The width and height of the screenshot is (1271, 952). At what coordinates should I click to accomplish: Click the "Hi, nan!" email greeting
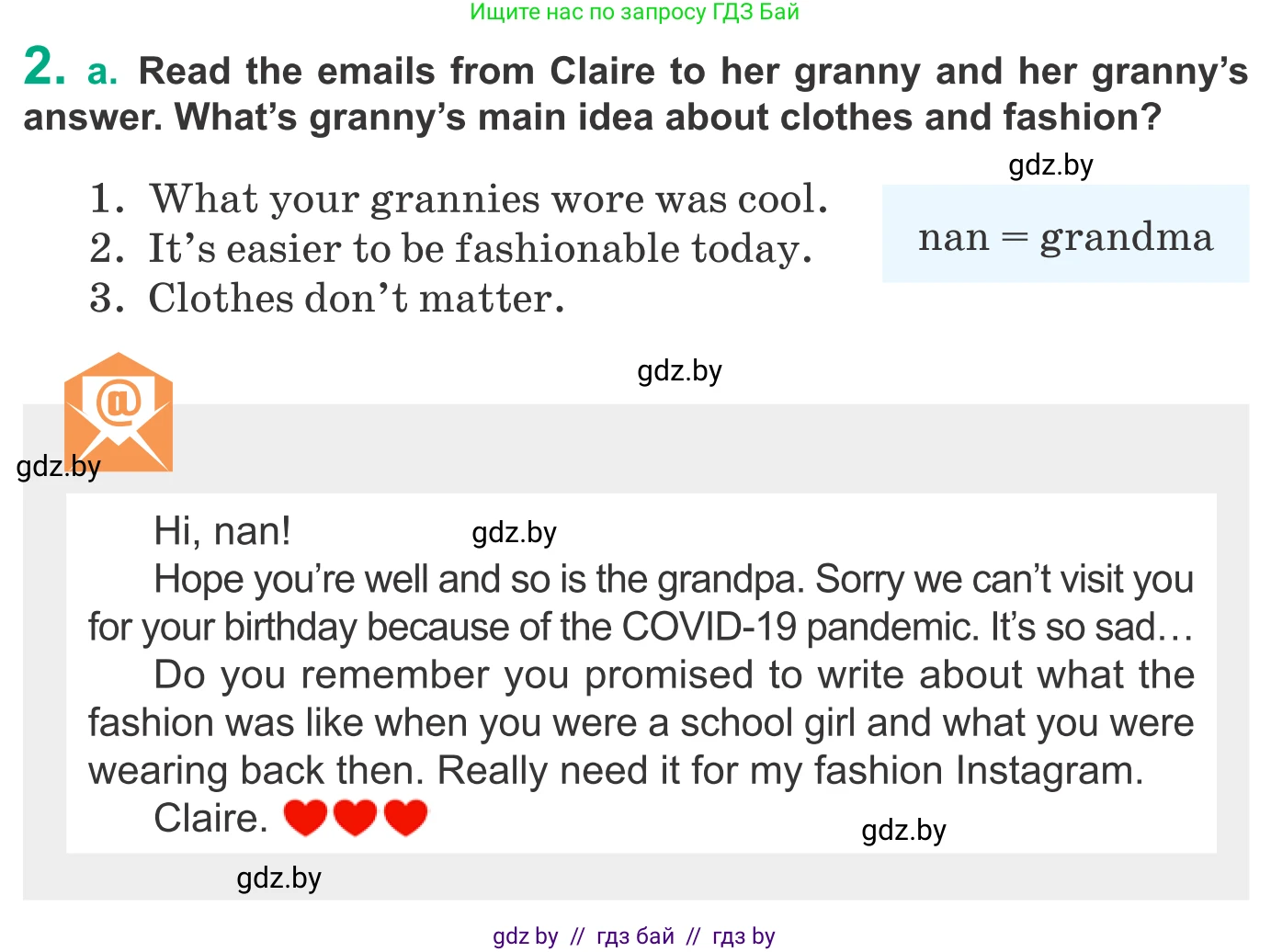tap(222, 531)
